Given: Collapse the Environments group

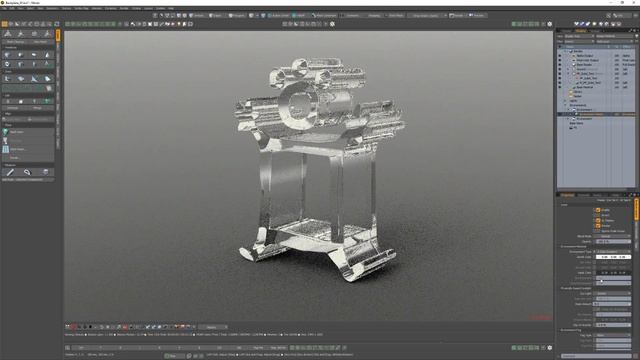Looking at the screenshot, I should pos(565,105).
